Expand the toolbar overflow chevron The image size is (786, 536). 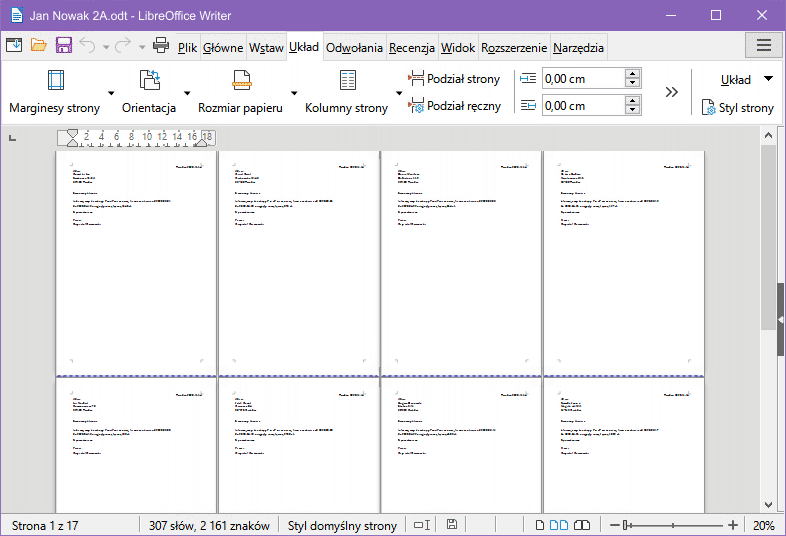[672, 92]
